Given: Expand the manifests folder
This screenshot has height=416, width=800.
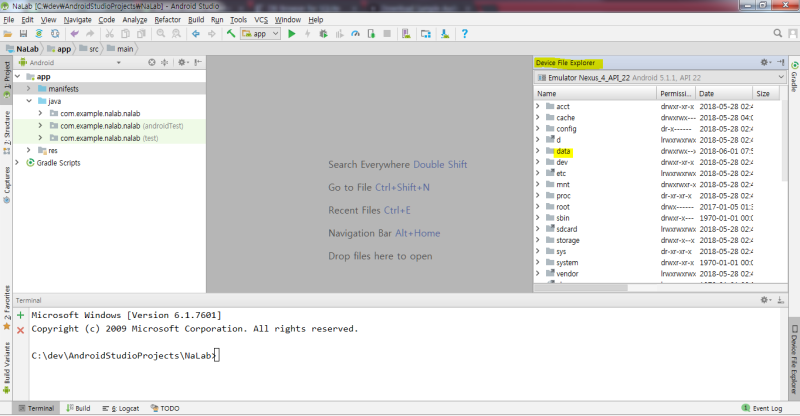Looking at the screenshot, I should pos(29,89).
